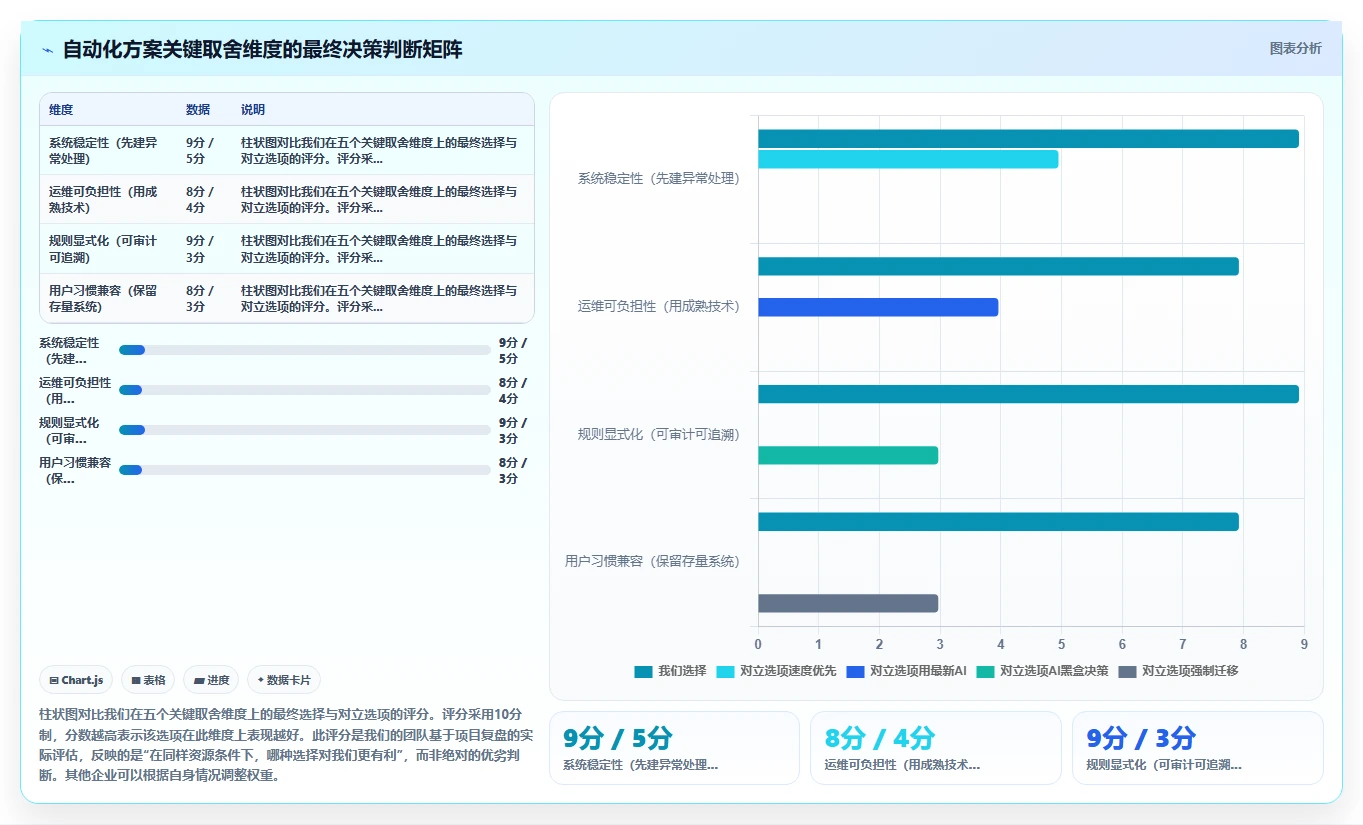Click the light cyan bar for 系统稳定性
The width and height of the screenshot is (1363, 825).
tap(908, 159)
